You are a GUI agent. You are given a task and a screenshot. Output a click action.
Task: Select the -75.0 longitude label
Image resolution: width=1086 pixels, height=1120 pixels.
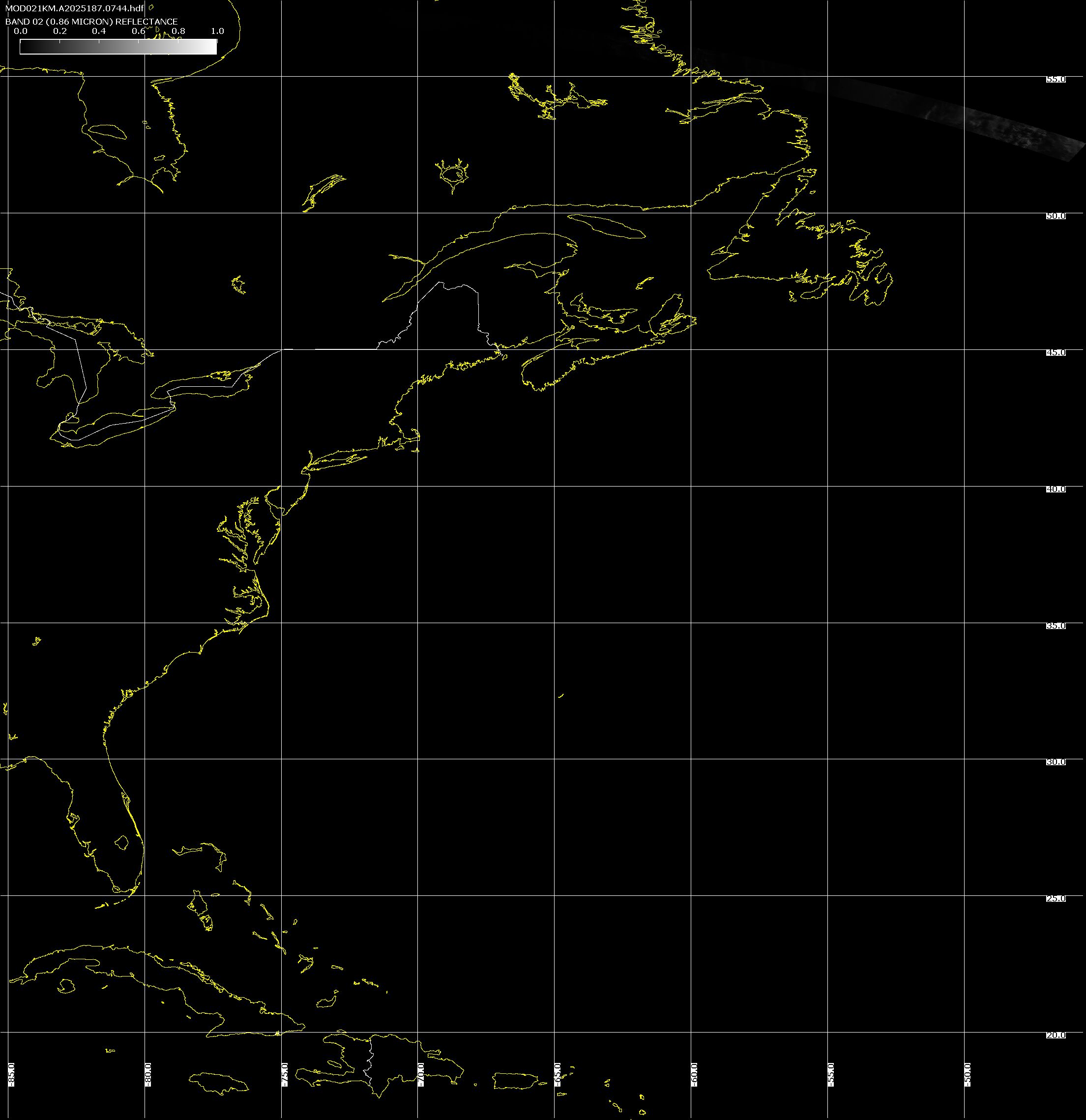point(285,1074)
